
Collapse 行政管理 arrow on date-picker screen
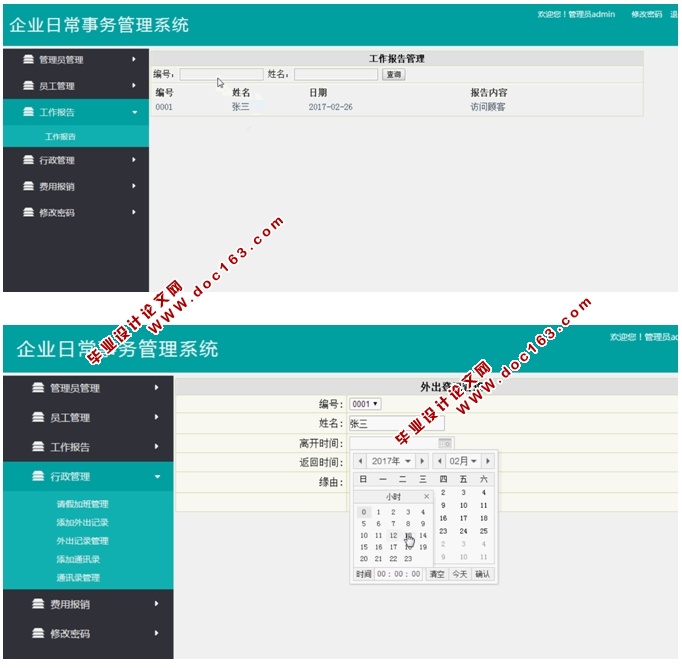tap(157, 477)
